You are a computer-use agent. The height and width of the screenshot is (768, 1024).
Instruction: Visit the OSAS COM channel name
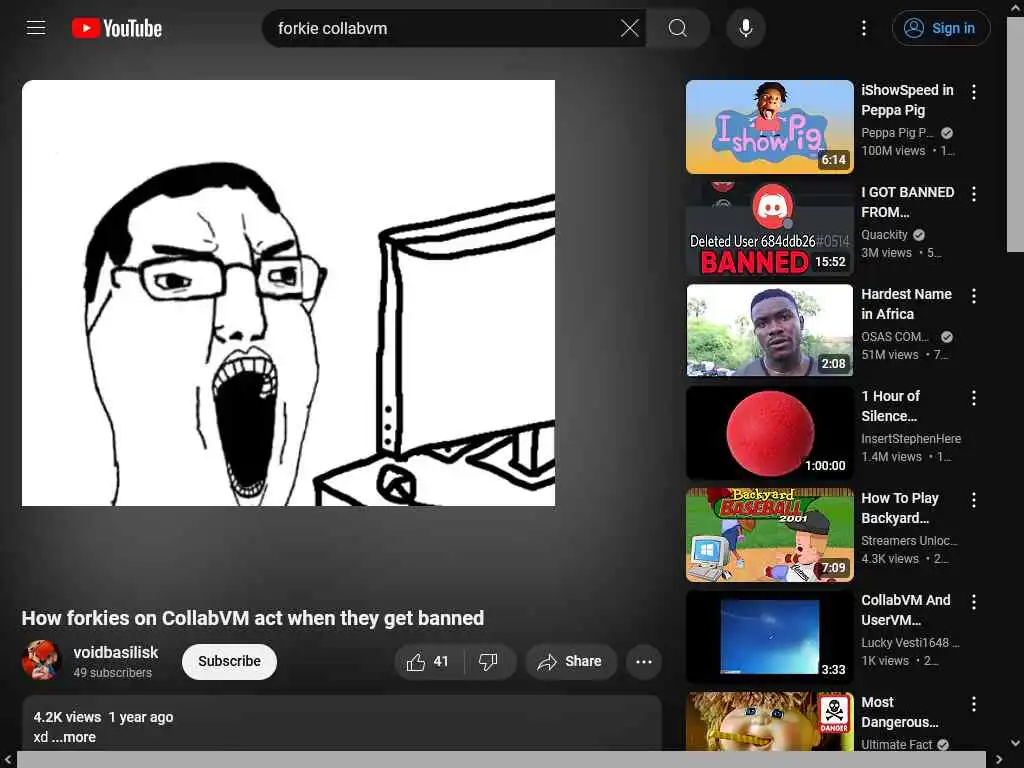(x=895, y=336)
